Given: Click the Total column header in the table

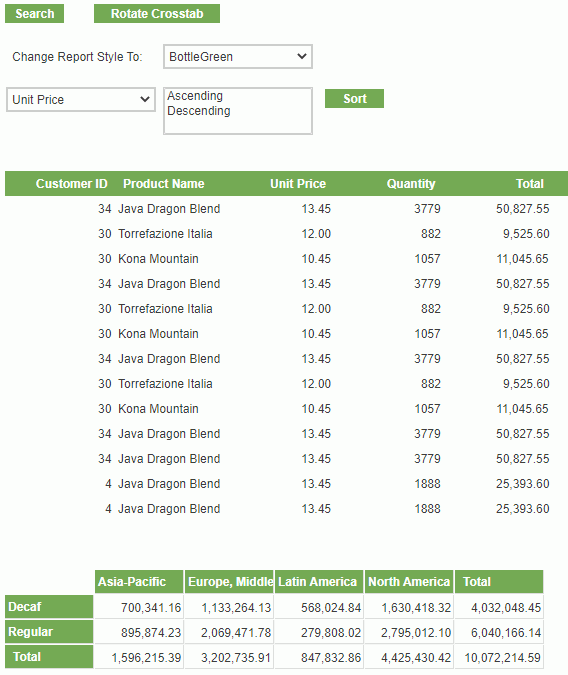Looking at the screenshot, I should [530, 184].
